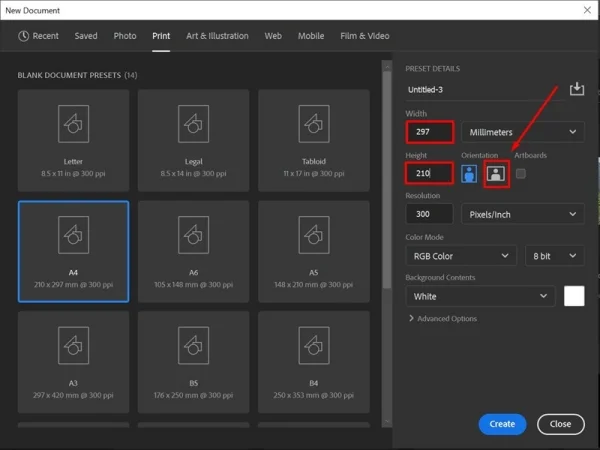Select preset text '105 x 148 mm @ 300 ppi'
This screenshot has height=450, width=600.
[194, 285]
